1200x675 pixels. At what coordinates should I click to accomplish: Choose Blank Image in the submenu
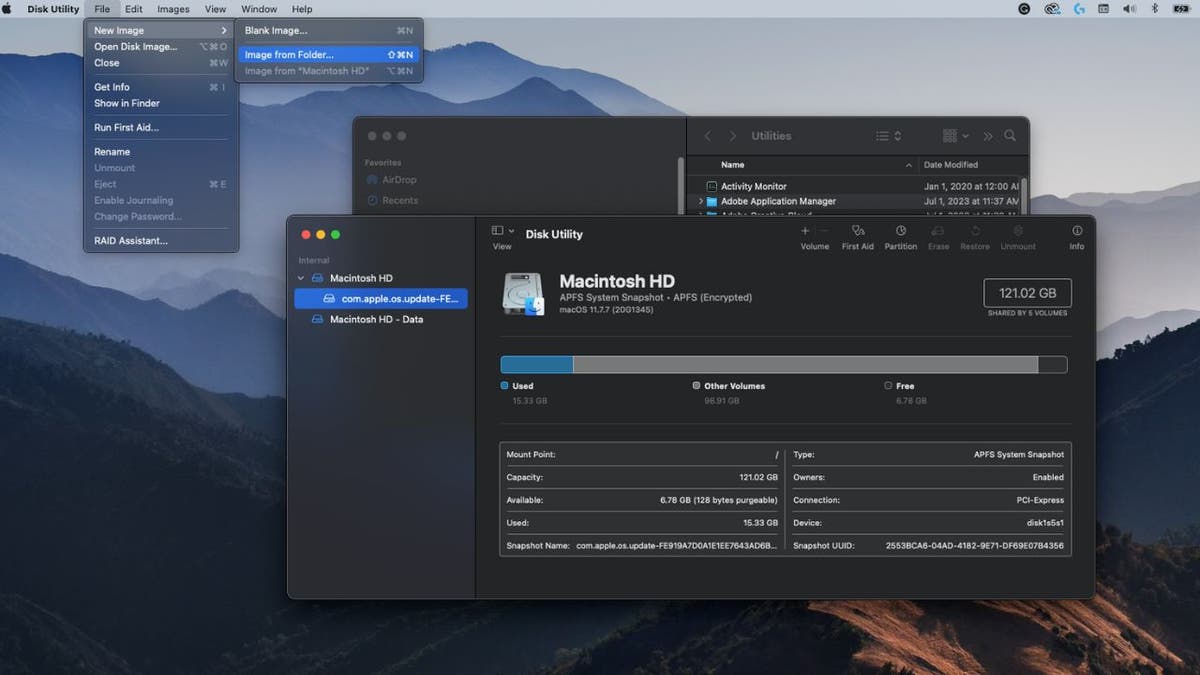pyautogui.click(x=328, y=31)
